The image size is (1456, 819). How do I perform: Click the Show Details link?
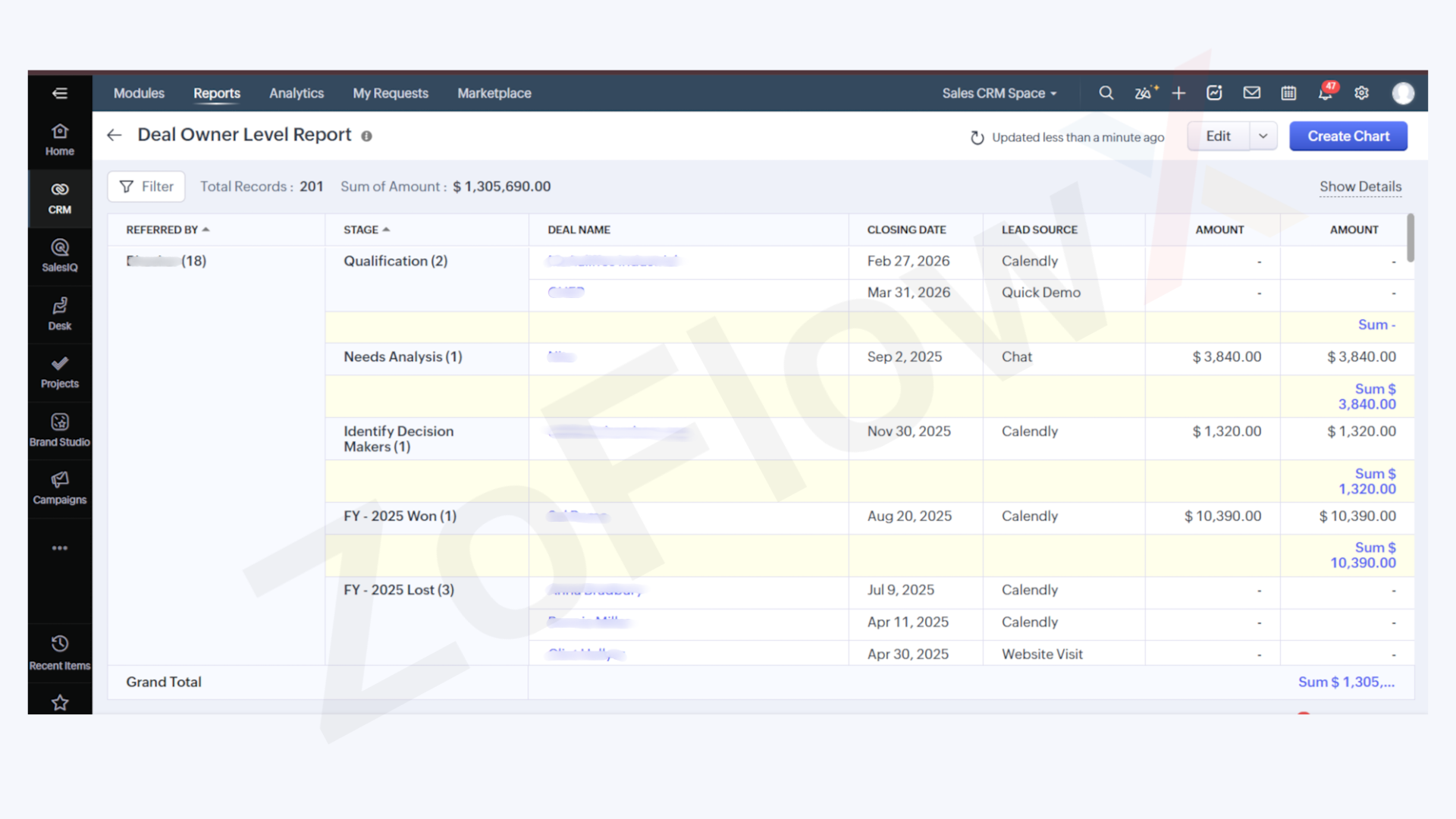(1360, 187)
